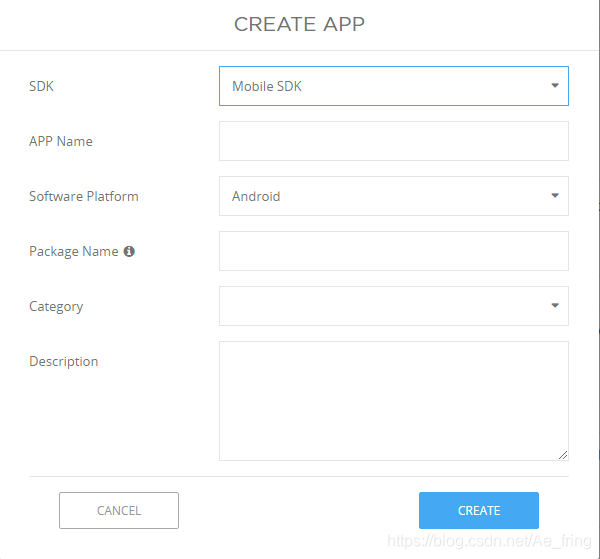The image size is (600, 559).
Task: Click the Description text area
Action: [x=394, y=401]
